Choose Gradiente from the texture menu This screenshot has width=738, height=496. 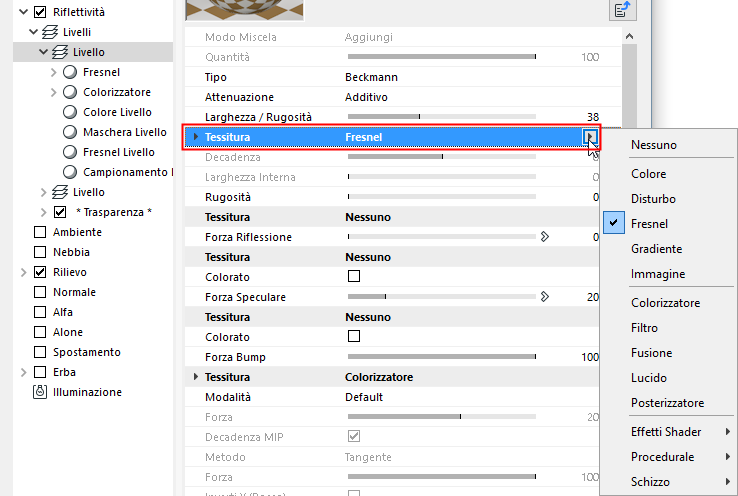(x=656, y=249)
